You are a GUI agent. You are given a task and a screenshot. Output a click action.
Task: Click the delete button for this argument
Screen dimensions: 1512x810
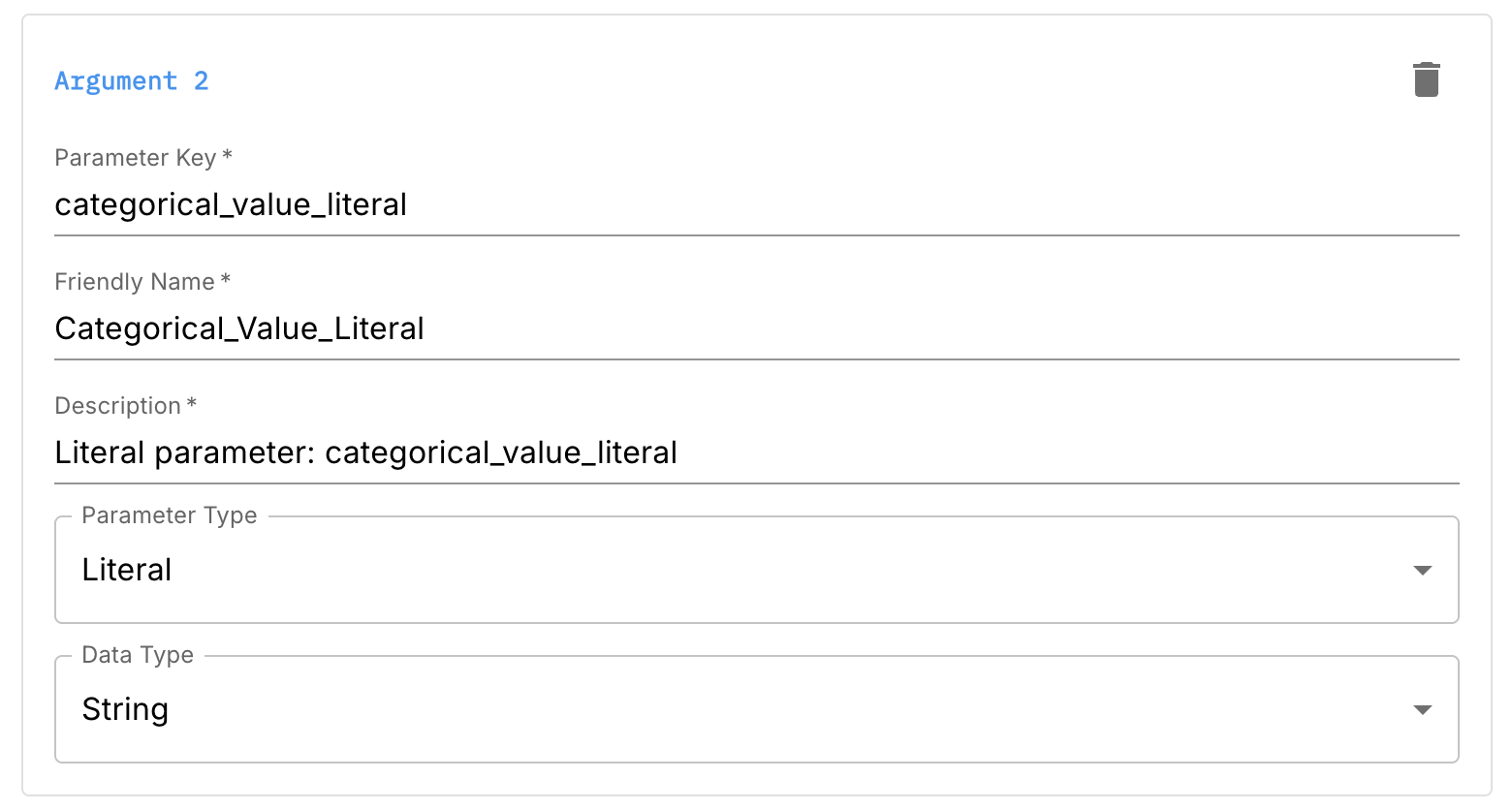coord(1426,79)
